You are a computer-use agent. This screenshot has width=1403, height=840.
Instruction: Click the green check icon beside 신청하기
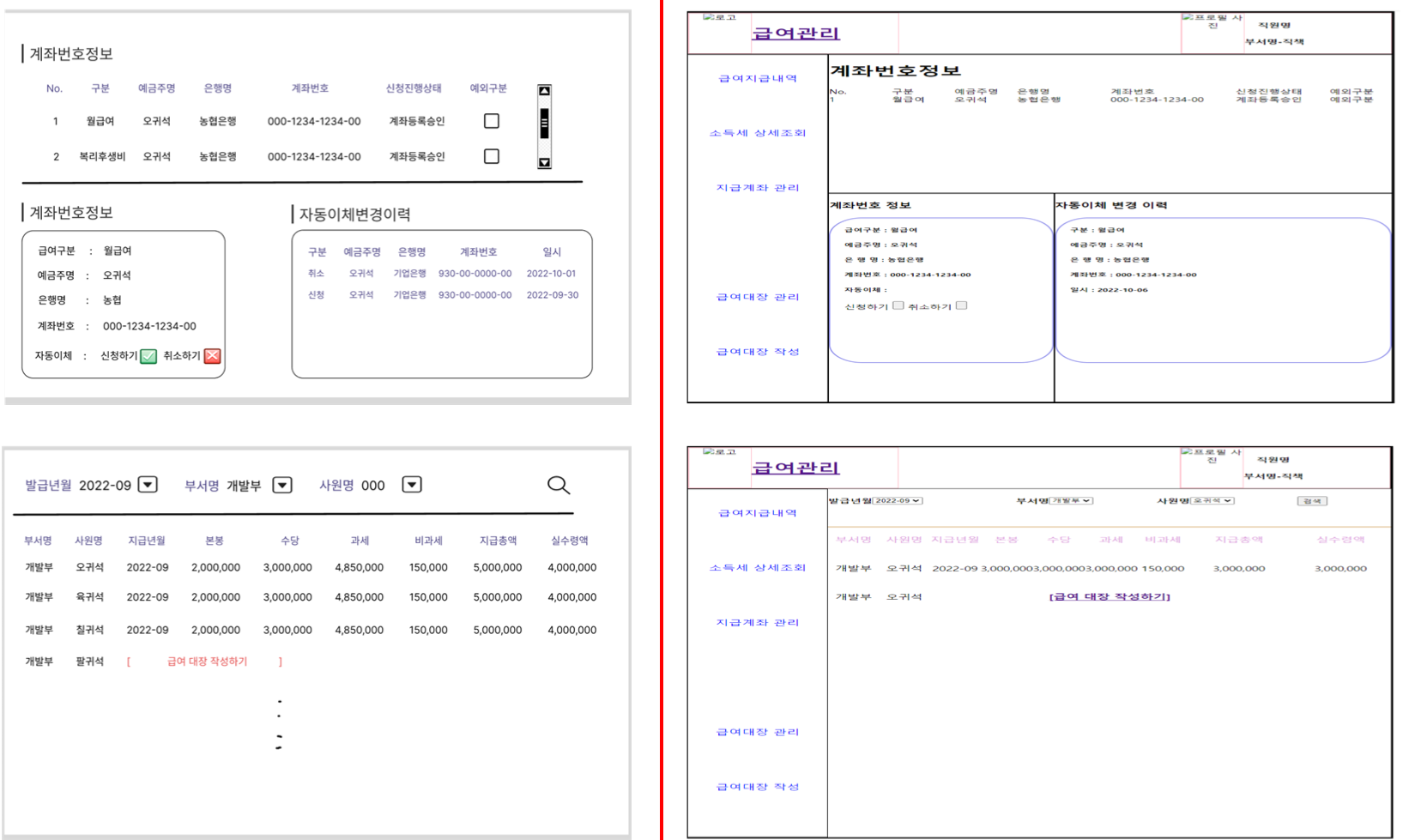tap(148, 356)
